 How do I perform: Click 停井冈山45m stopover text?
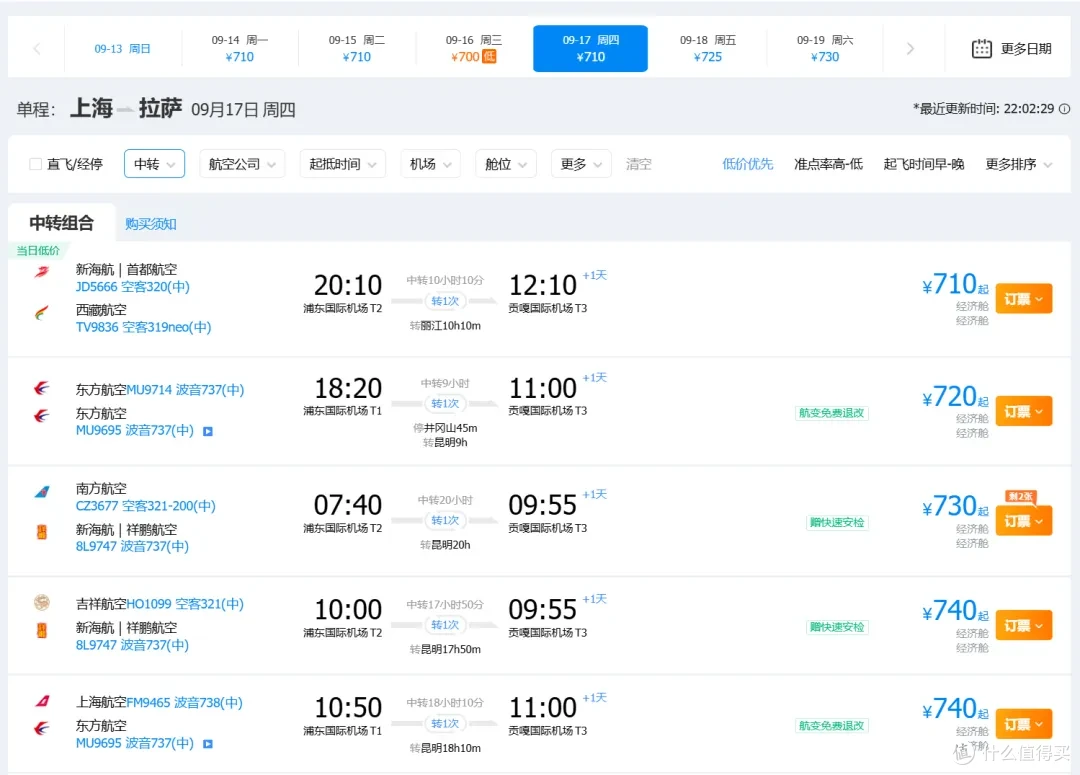[x=445, y=428]
